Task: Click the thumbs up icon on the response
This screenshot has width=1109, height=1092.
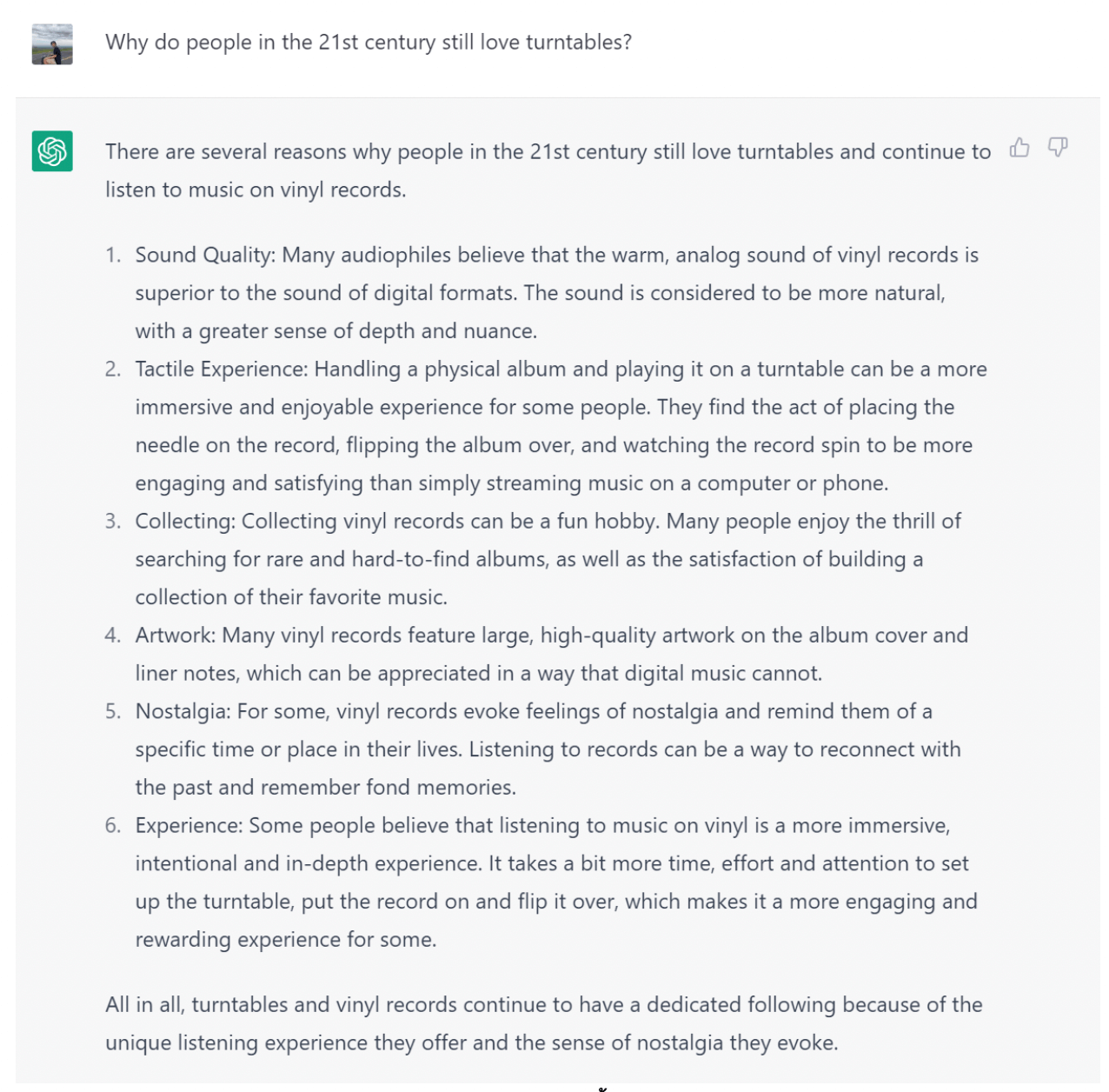Action: pos(1019,148)
